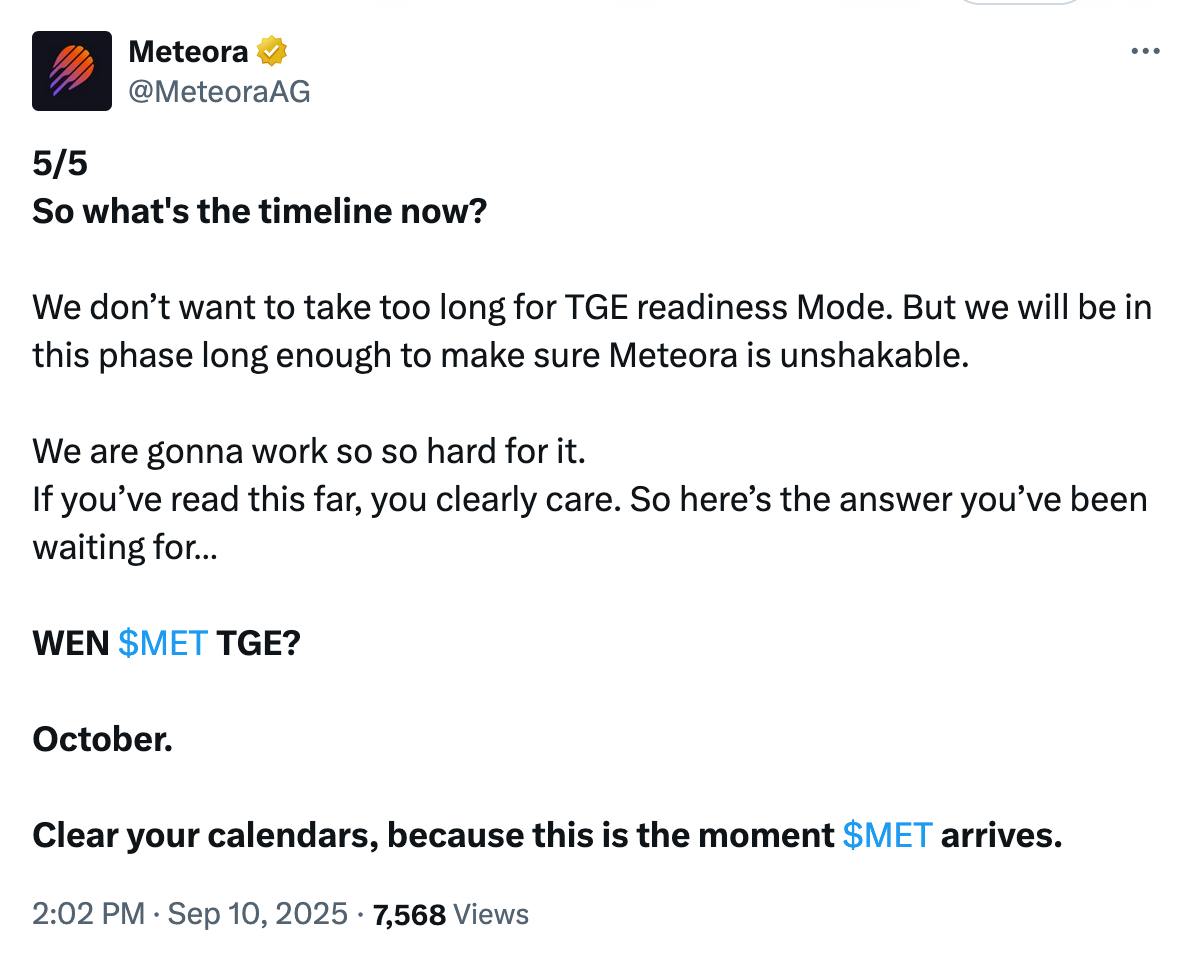Click the Meteora display name

point(188,51)
